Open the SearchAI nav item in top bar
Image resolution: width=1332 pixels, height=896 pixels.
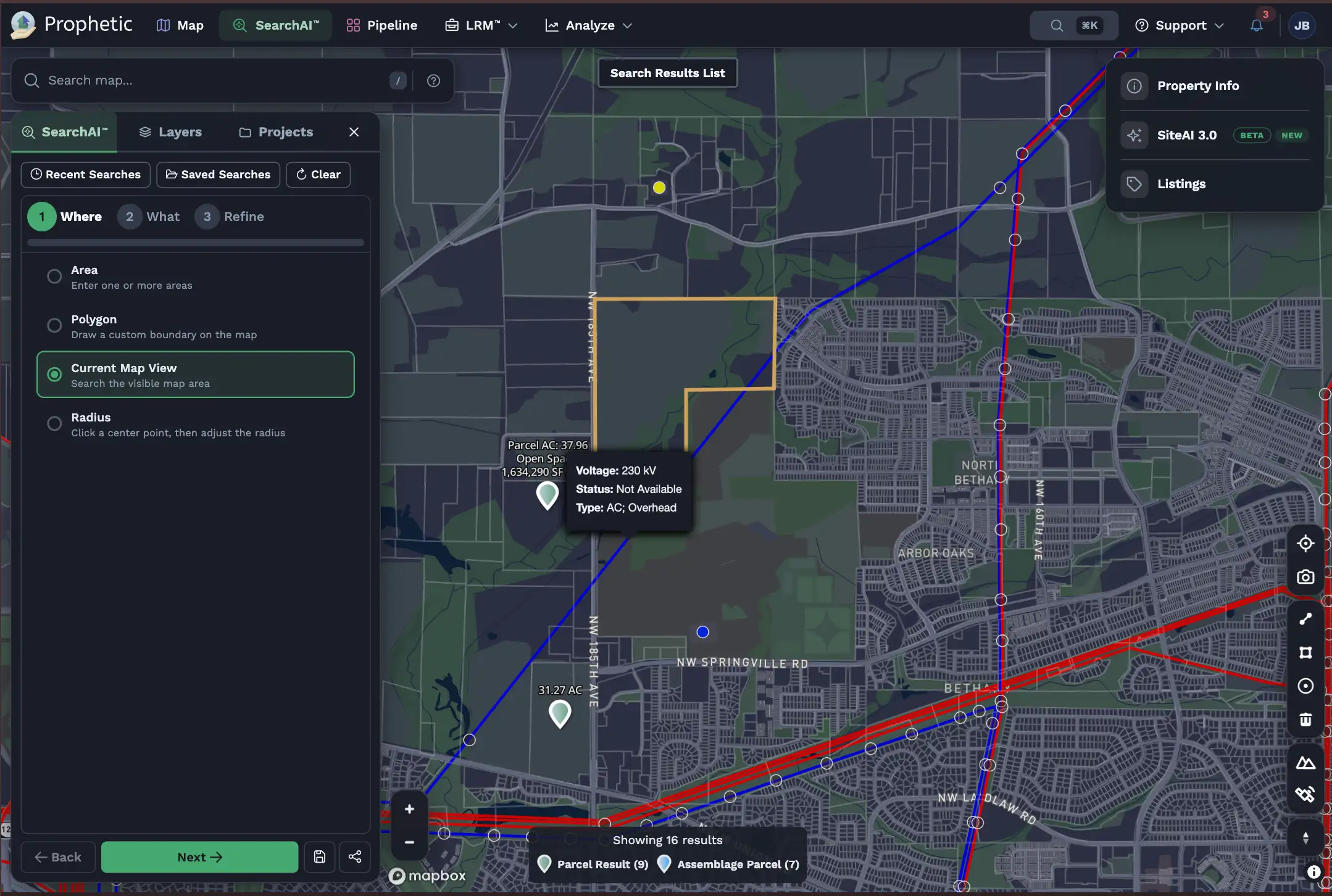(275, 25)
